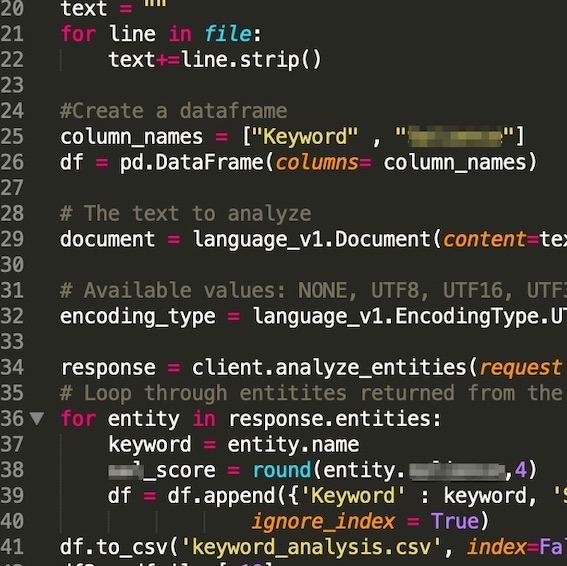Collapse the for entity loop fold arrow
This screenshot has width=567, height=566.
coord(37,418)
